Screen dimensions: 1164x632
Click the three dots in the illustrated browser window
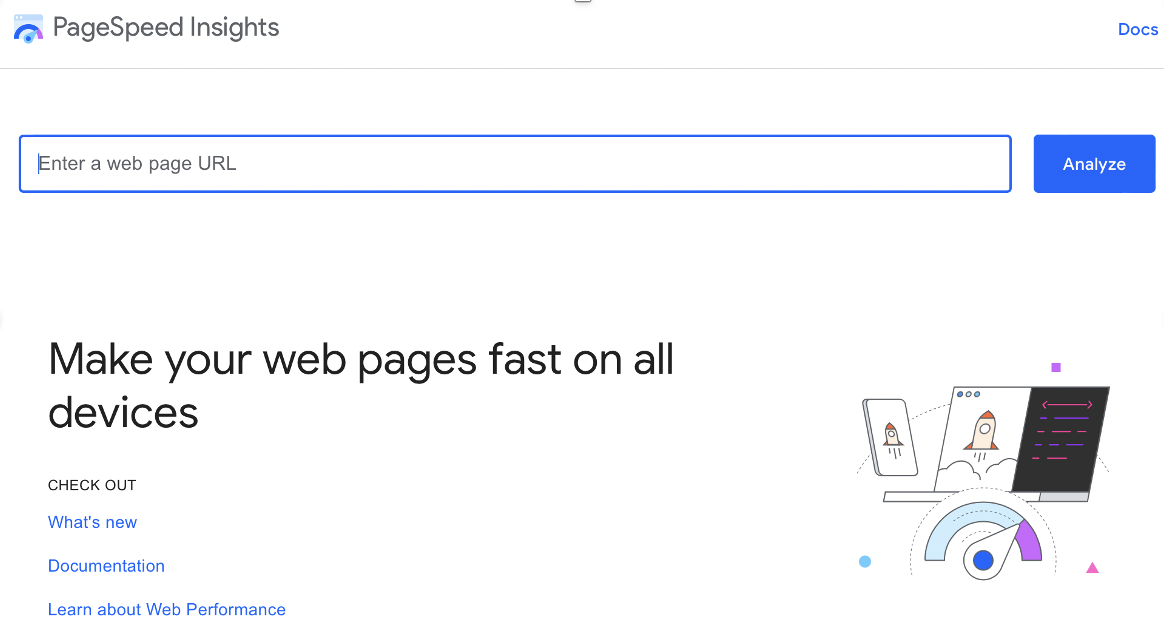click(968, 394)
